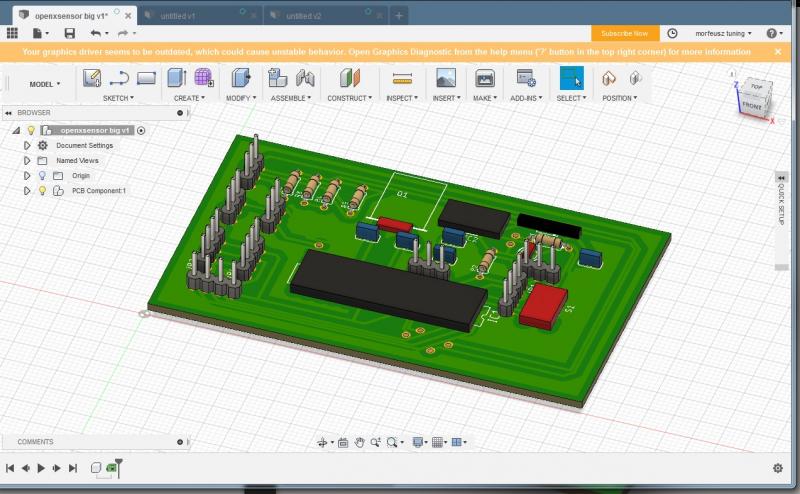Open the morfeusz tuning account menu
This screenshot has height=494, width=800.
pyautogui.click(x=722, y=33)
